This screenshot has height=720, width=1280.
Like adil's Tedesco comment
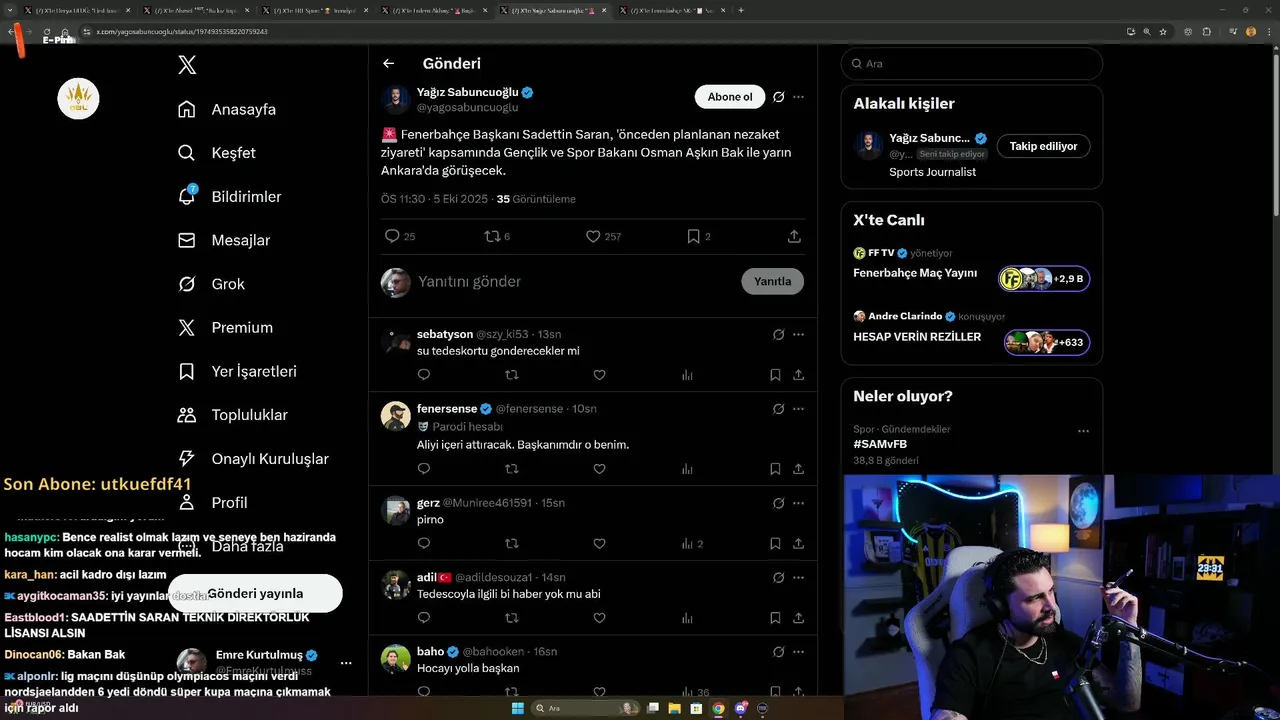click(x=599, y=618)
